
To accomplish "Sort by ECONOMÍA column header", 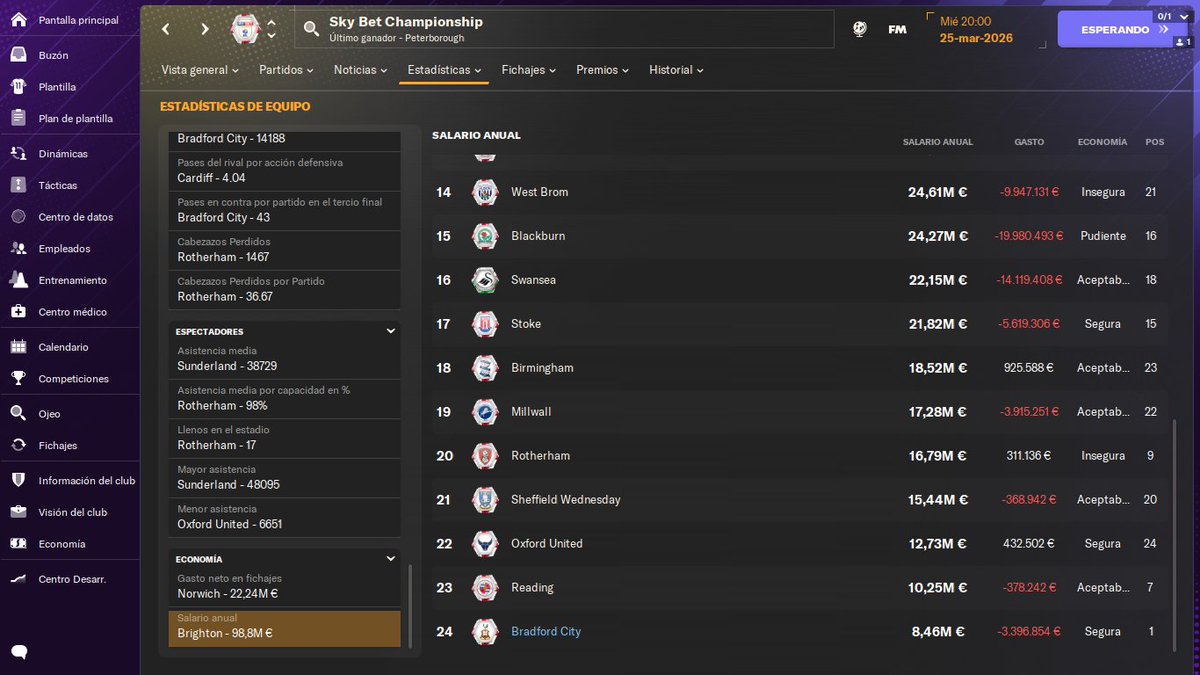I will point(1102,142).
